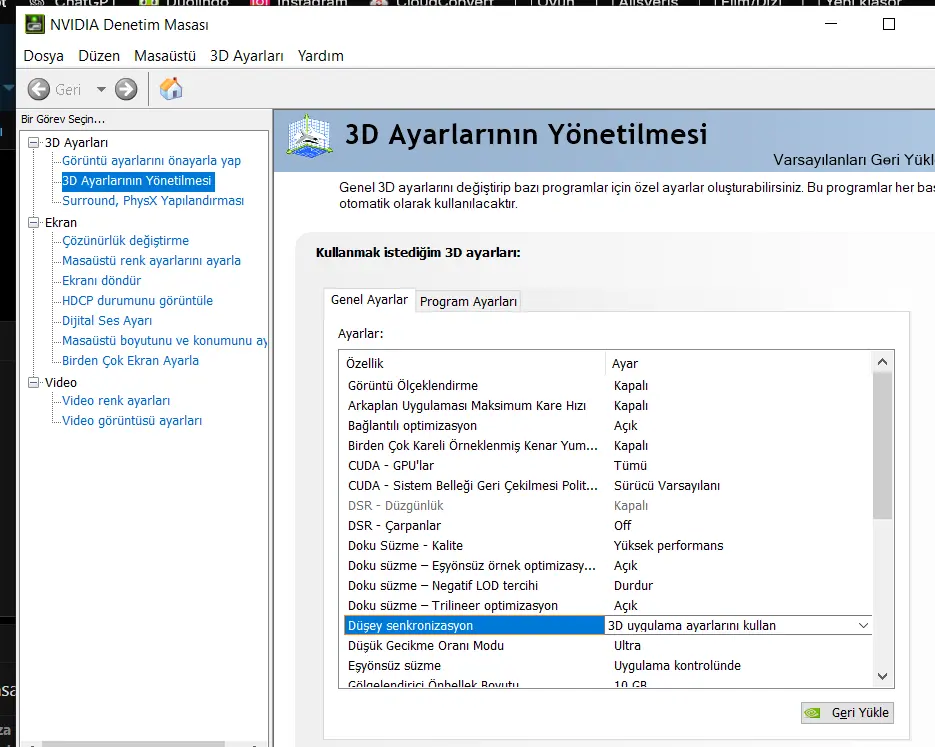Image resolution: width=935 pixels, height=747 pixels.
Task: Switch to Genel Ayarlar tab
Action: pos(369,300)
